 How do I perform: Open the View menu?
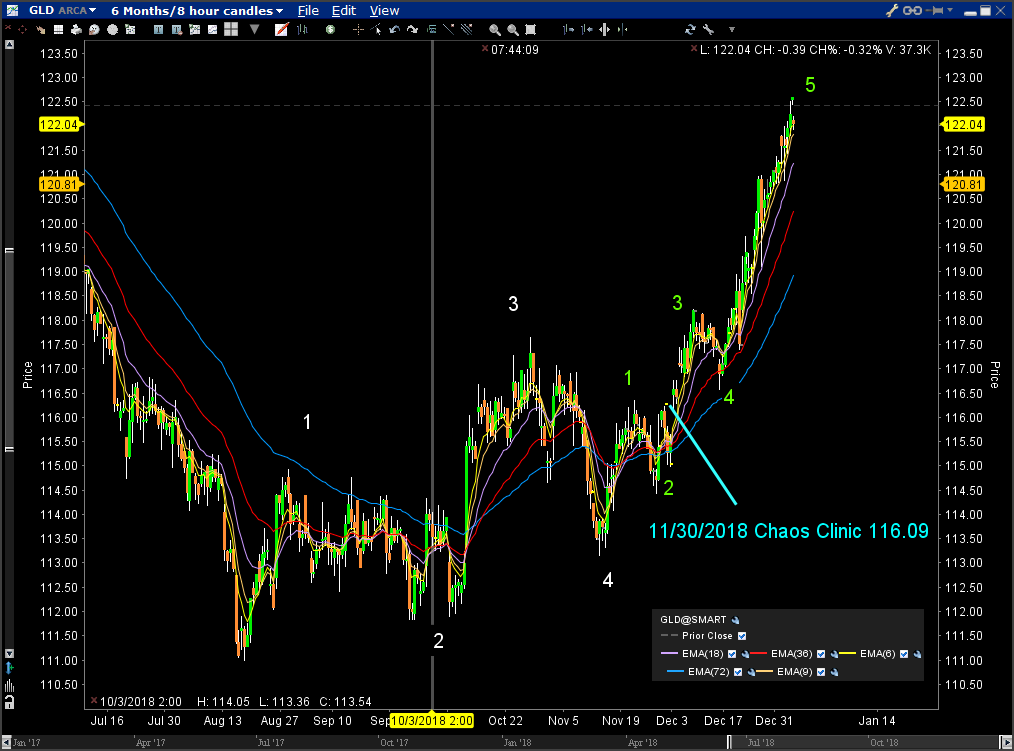(x=385, y=11)
